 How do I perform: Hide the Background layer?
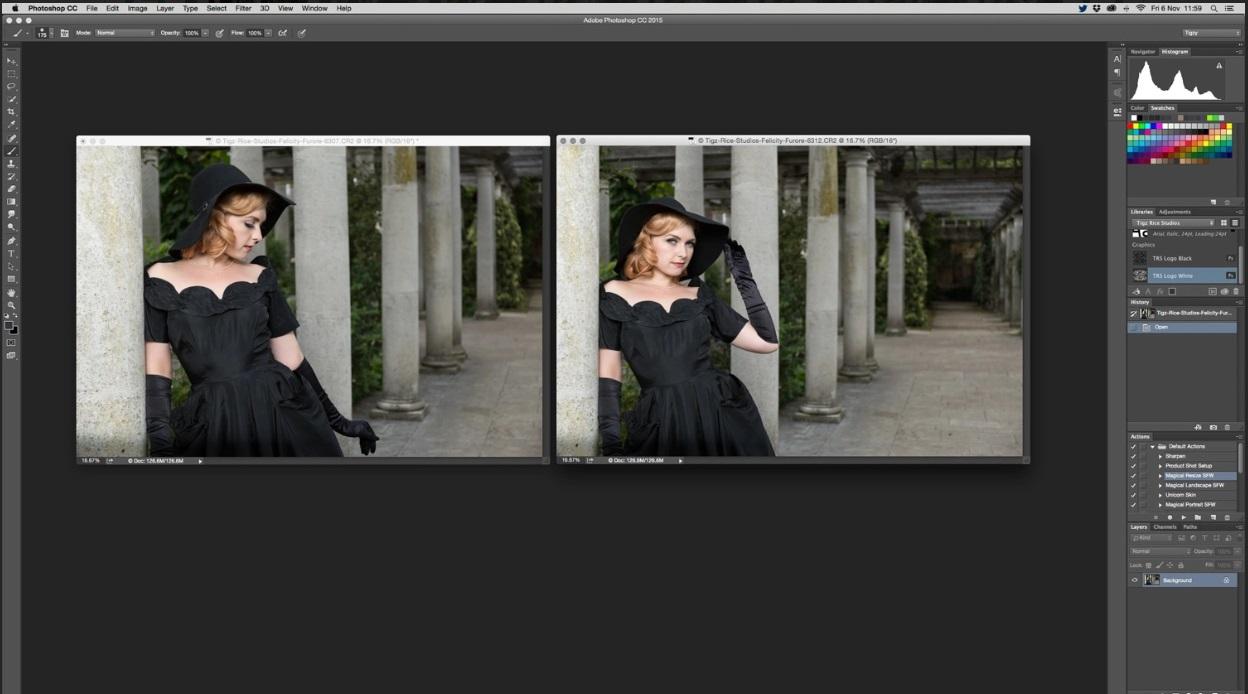(1134, 580)
